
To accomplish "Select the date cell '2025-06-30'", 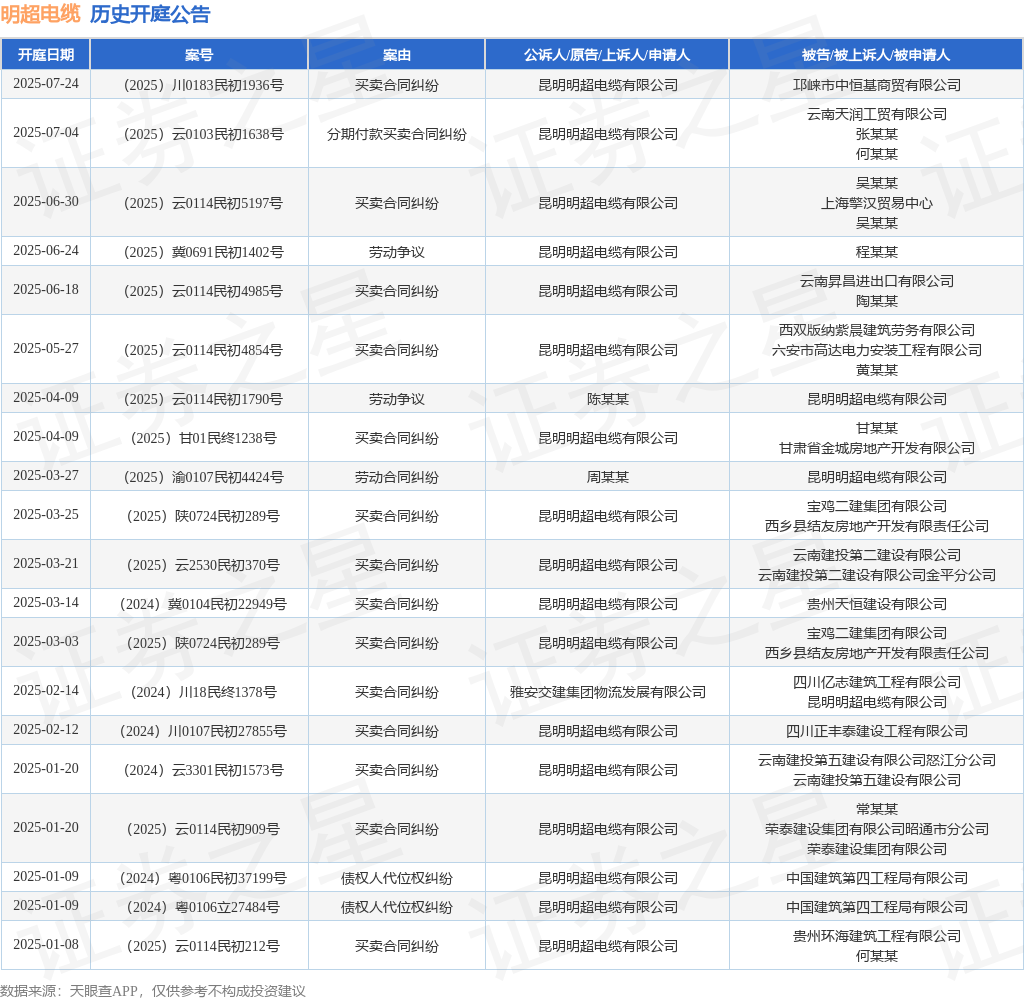I will point(46,201).
